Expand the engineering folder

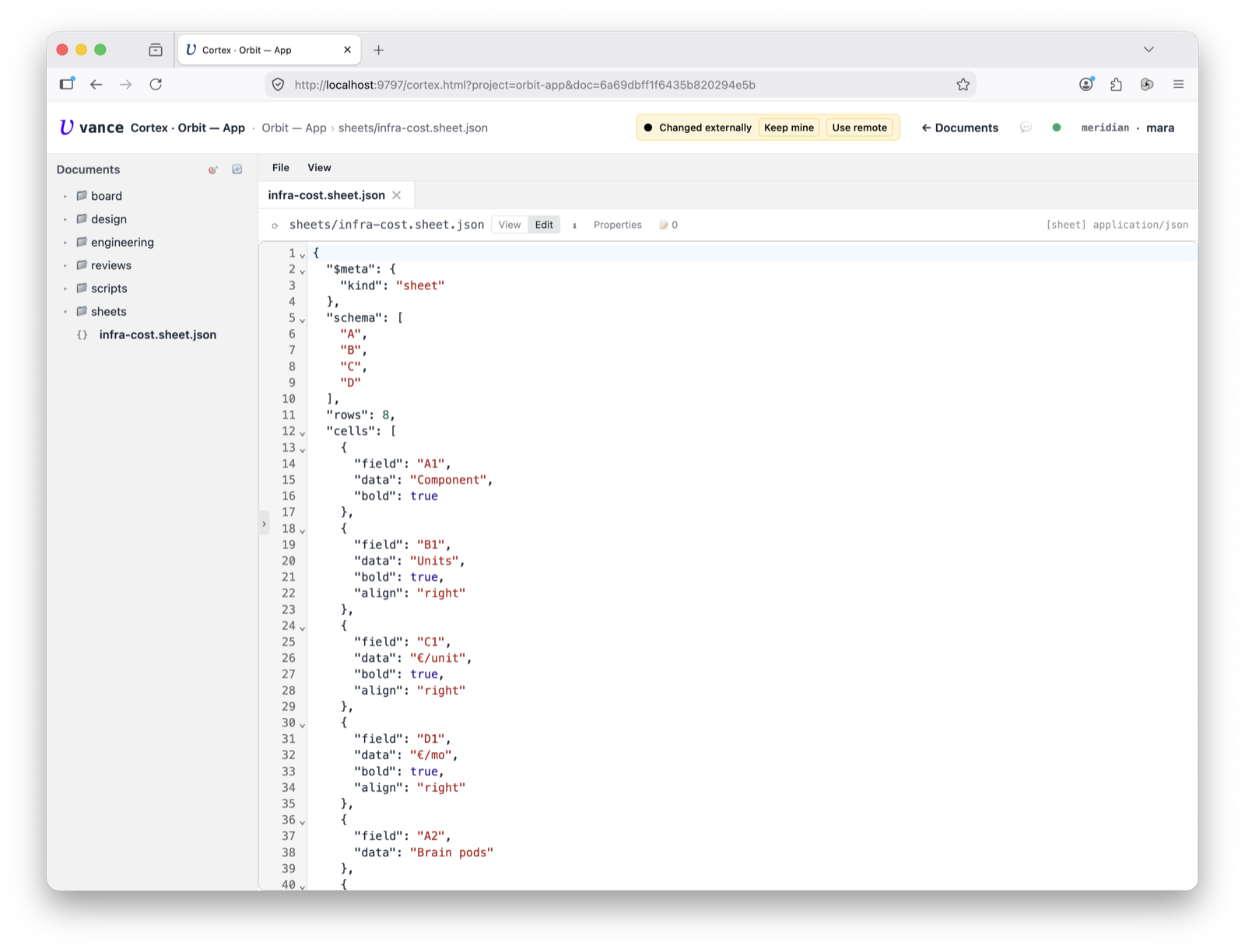point(65,243)
